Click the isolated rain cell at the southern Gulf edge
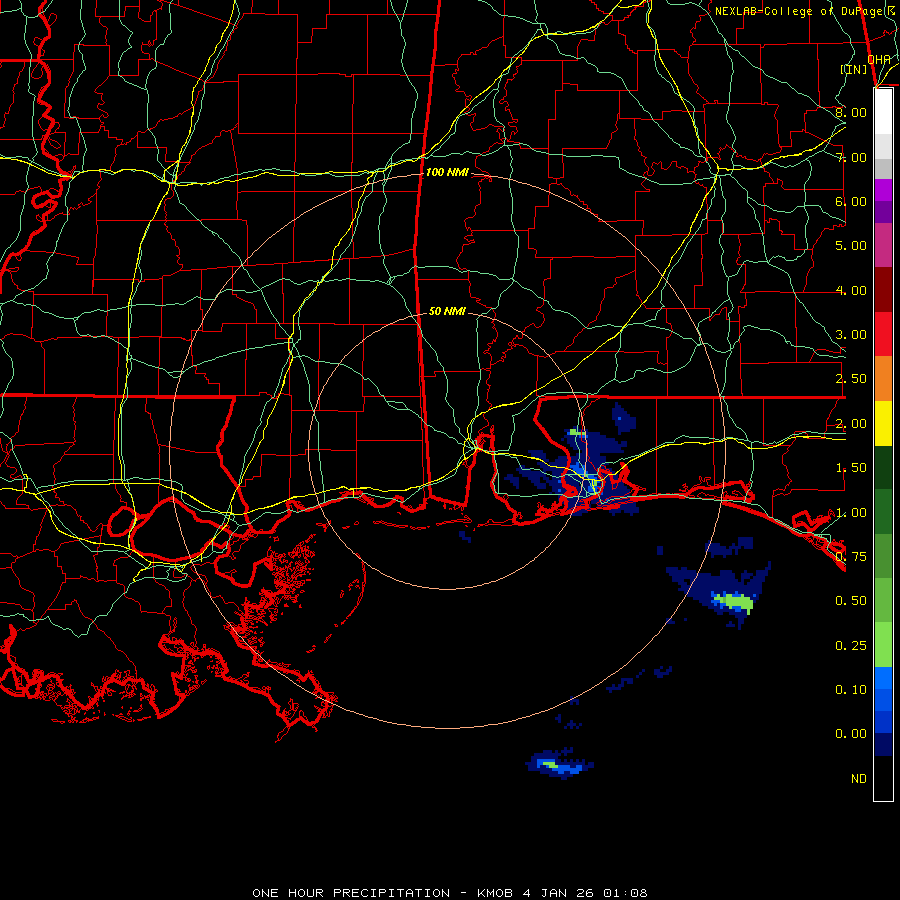Viewport: 900px width, 900px height. click(x=560, y=764)
